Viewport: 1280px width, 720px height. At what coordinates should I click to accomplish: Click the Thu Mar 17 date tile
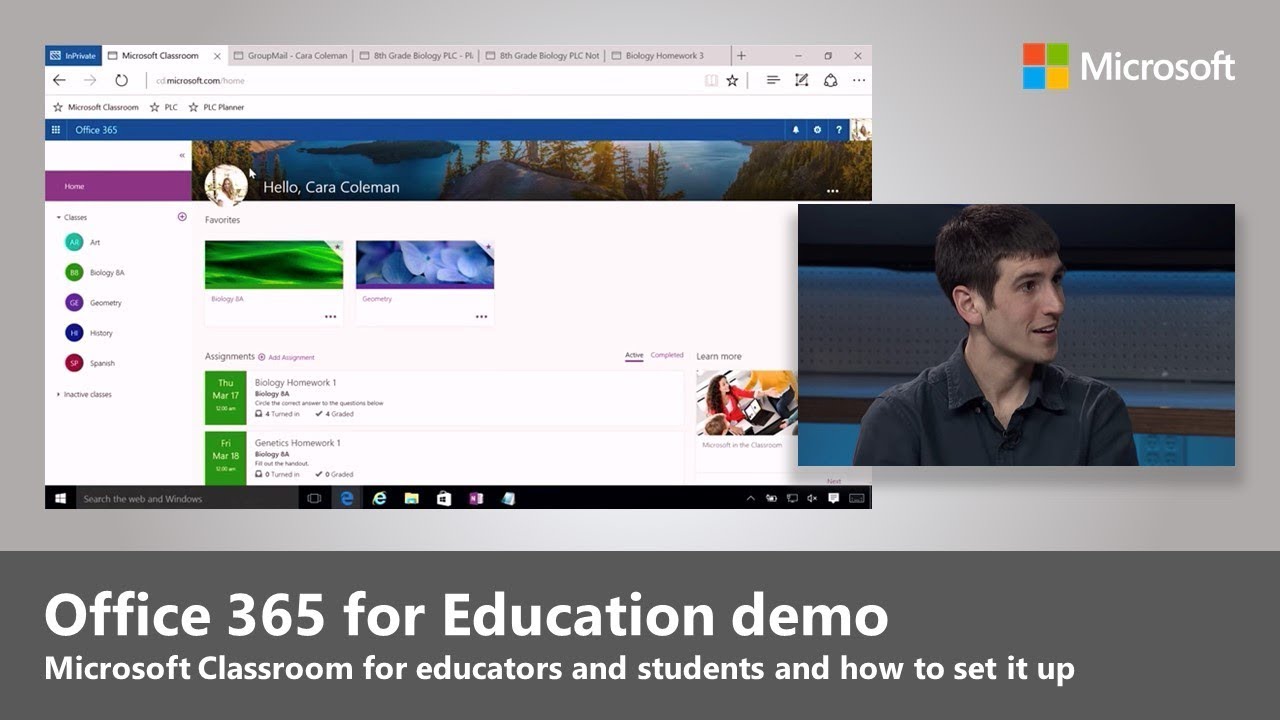[x=225, y=396]
